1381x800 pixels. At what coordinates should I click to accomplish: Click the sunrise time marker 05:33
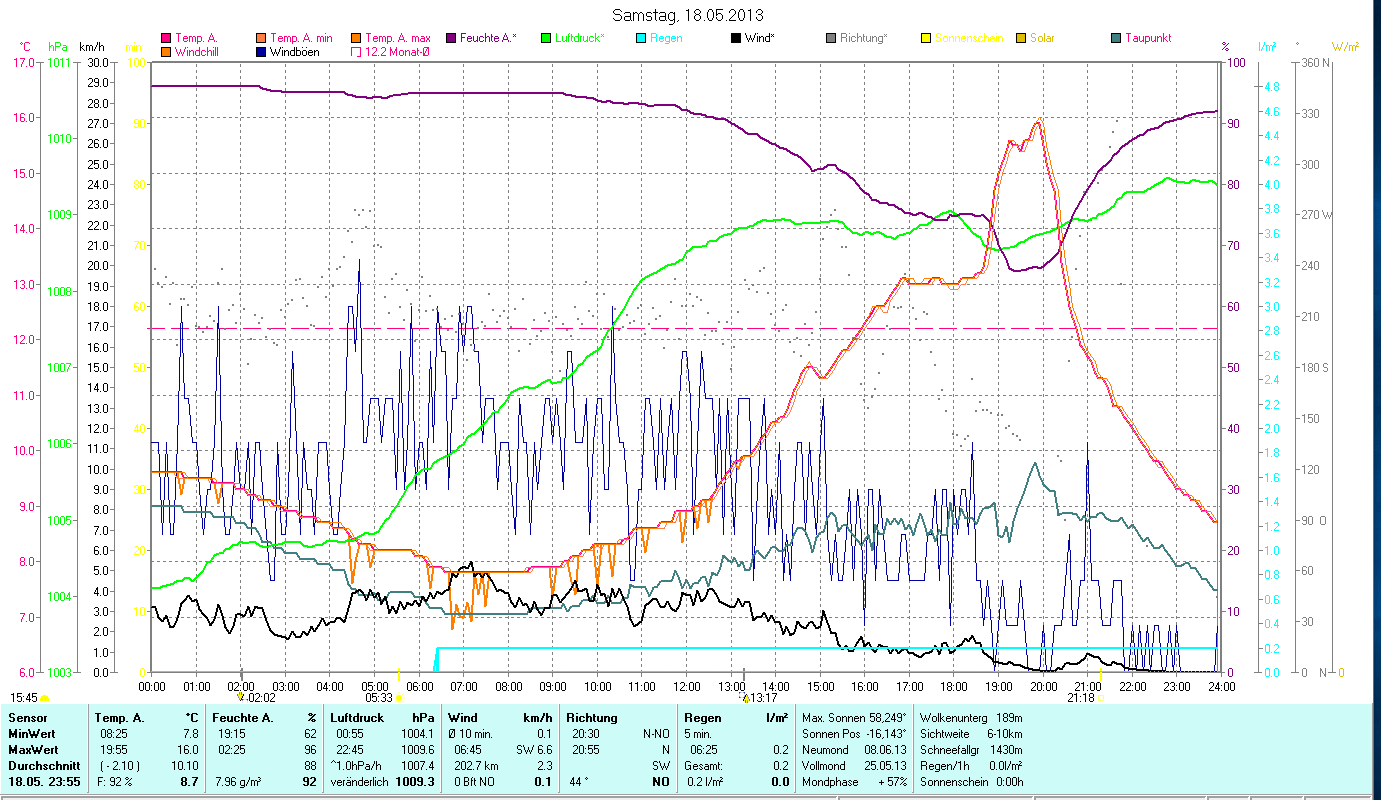pos(378,698)
